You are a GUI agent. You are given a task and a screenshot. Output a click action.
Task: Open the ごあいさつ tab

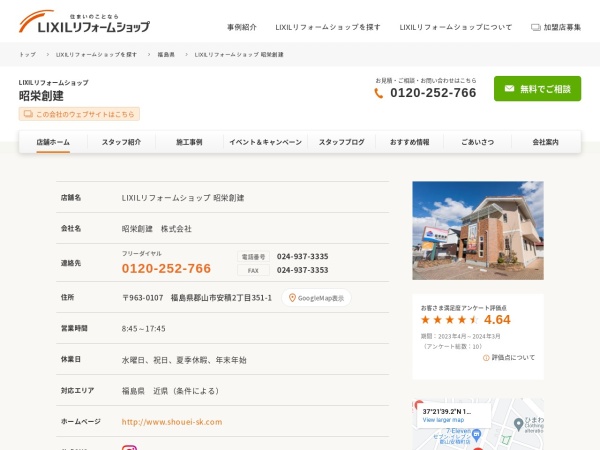[x=478, y=142]
